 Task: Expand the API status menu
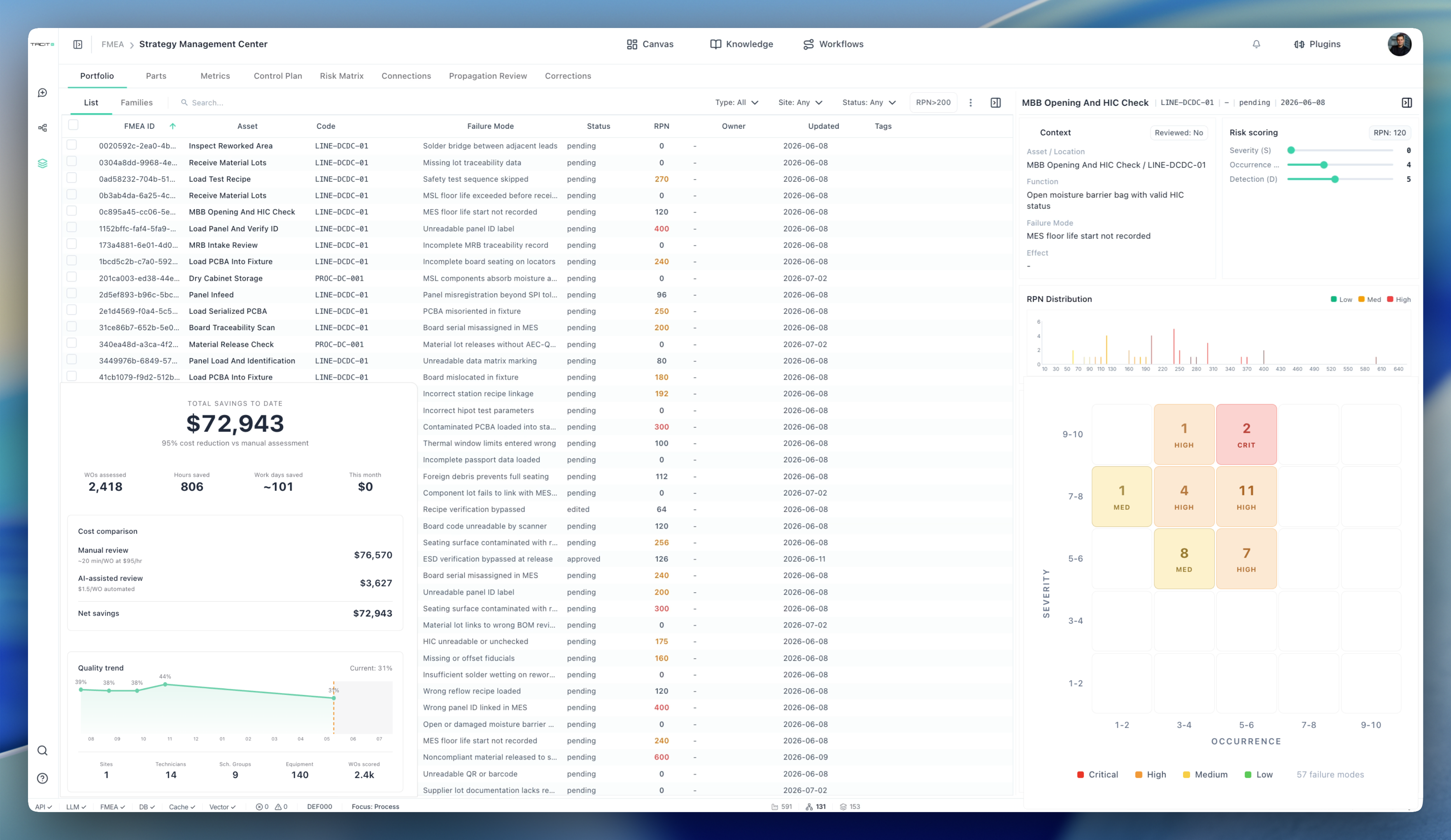[43, 807]
